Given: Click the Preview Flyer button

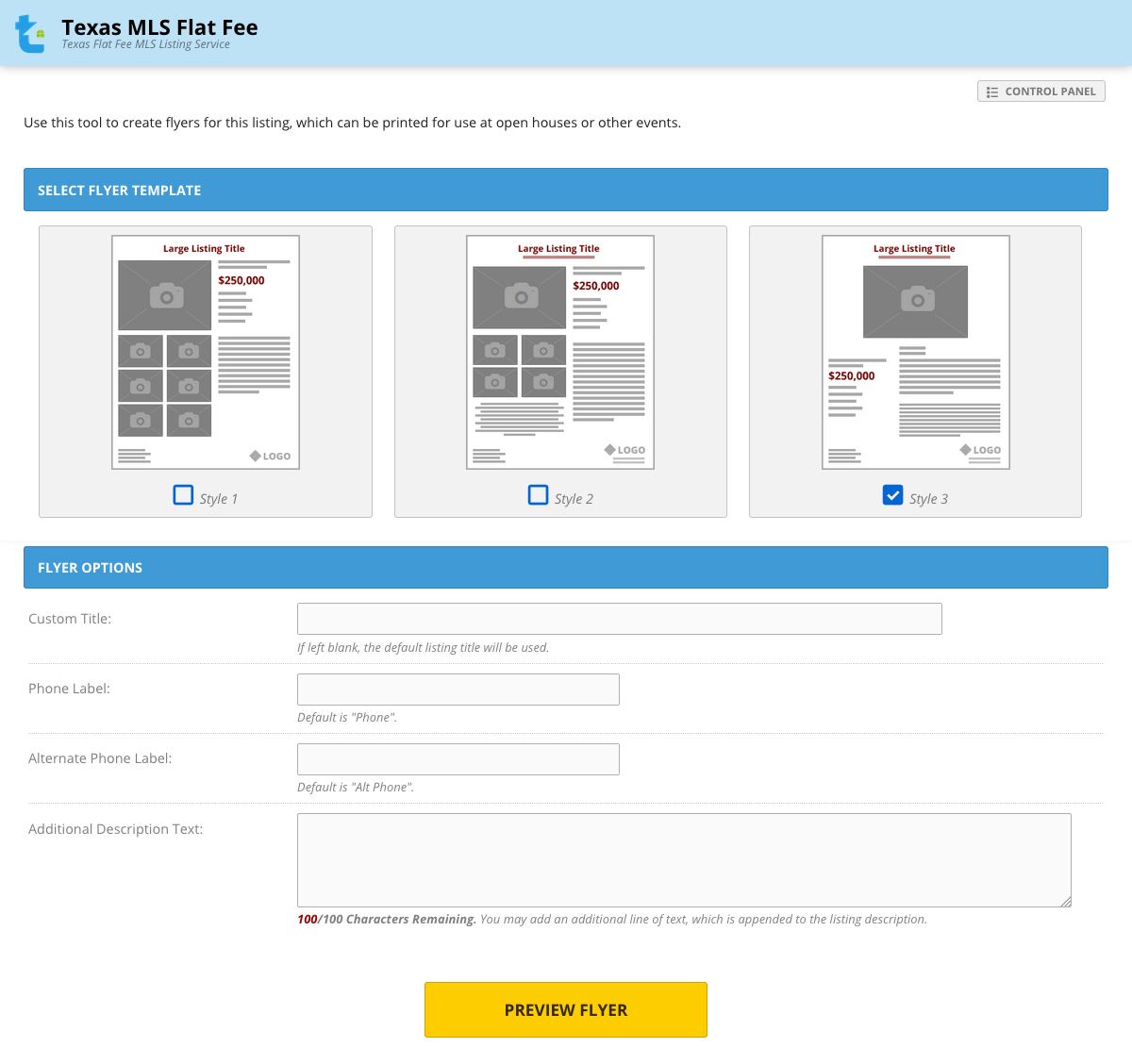Looking at the screenshot, I should point(566,1009).
